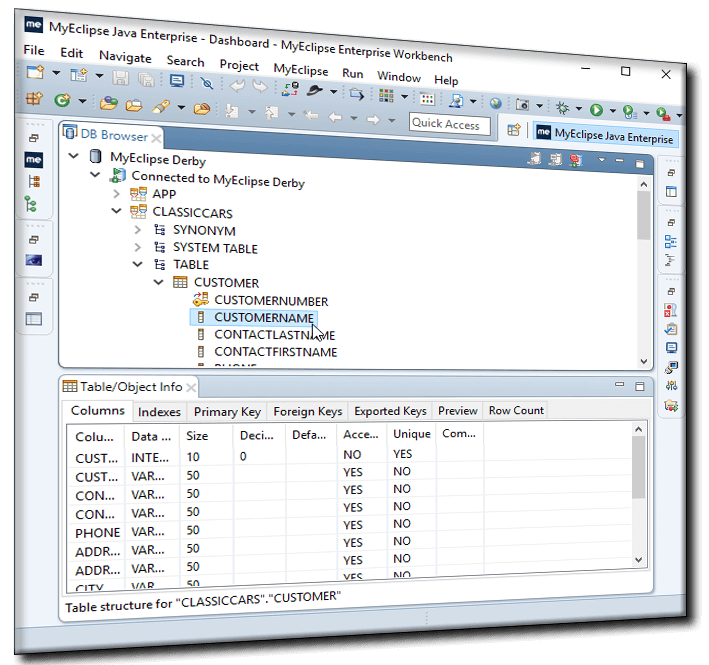
Task: Switch to the Indexes tab
Action: [x=159, y=412]
